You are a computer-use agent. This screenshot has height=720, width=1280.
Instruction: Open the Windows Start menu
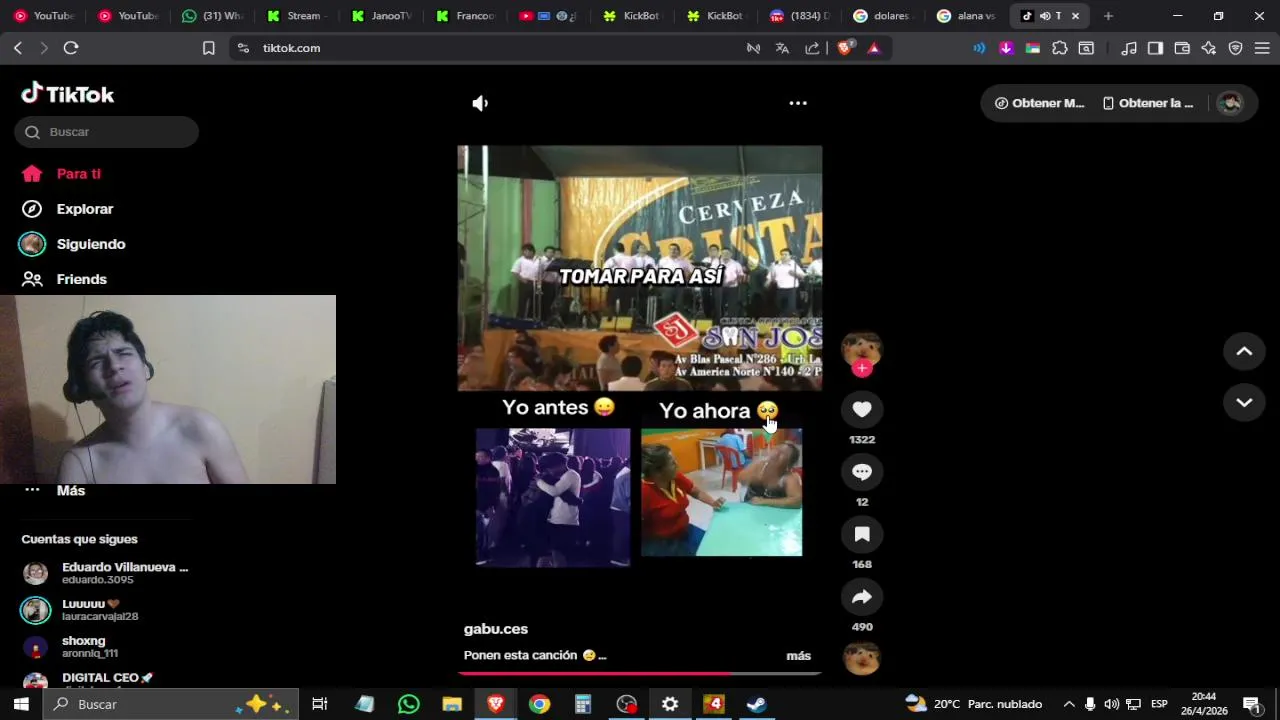pyautogui.click(x=21, y=704)
